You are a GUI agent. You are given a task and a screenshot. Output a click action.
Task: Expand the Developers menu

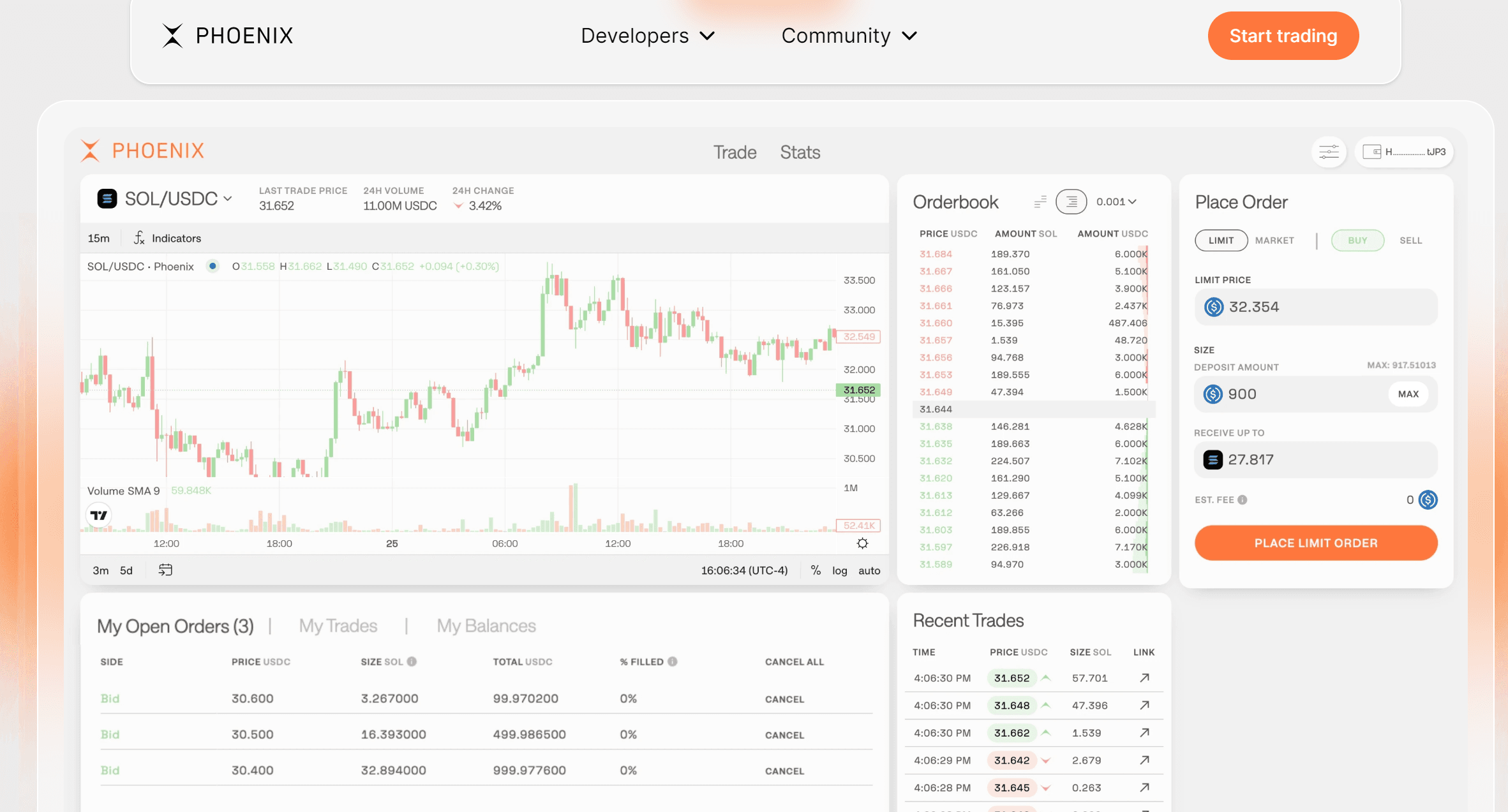(648, 36)
